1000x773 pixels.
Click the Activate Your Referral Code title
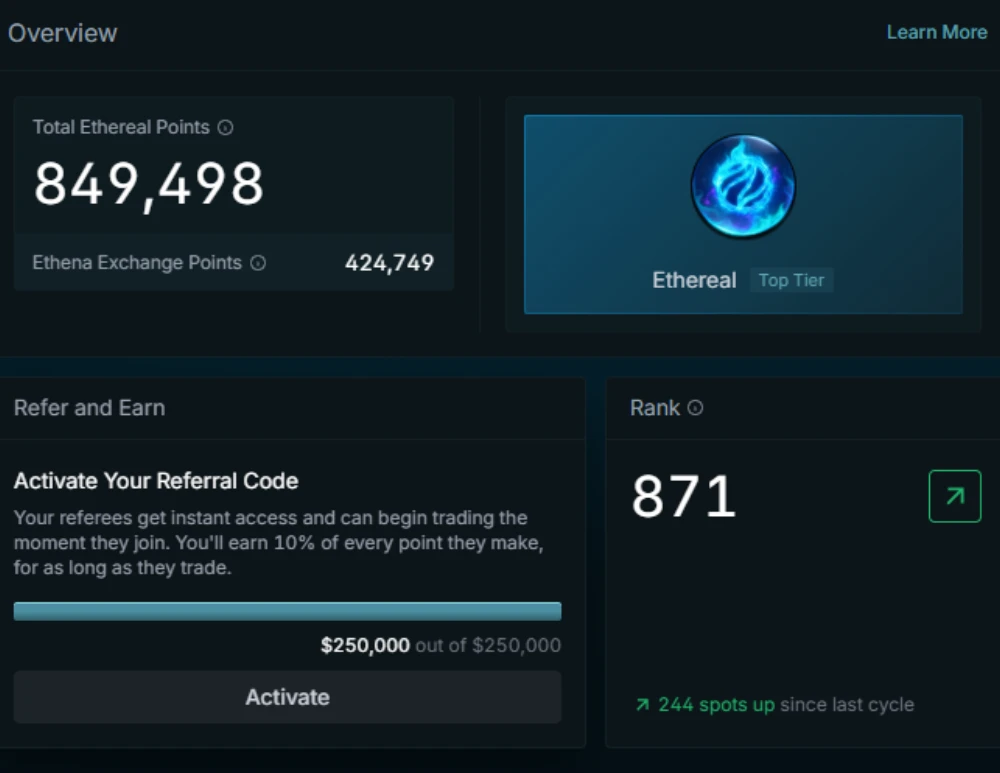point(156,481)
